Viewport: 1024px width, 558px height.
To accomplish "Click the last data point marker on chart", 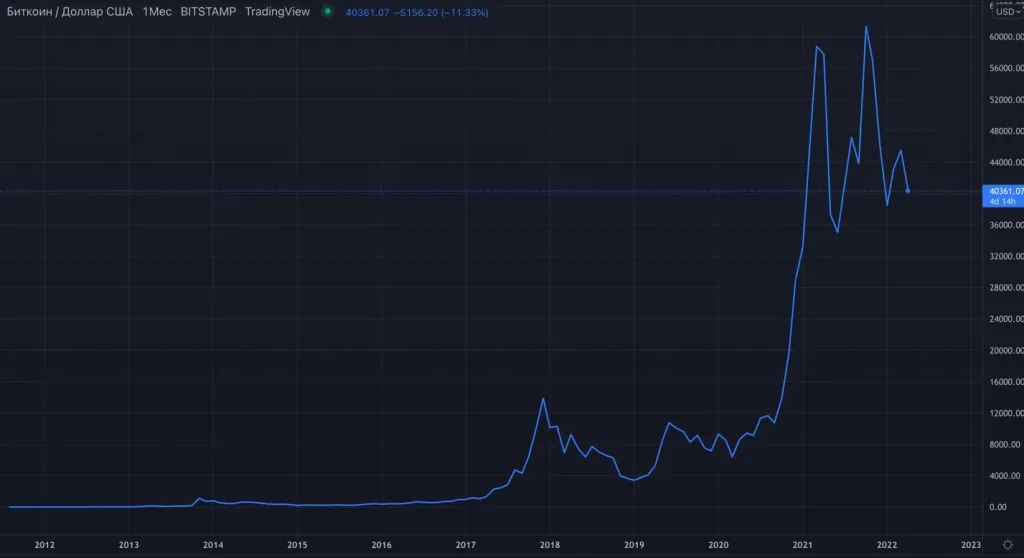I will (908, 191).
